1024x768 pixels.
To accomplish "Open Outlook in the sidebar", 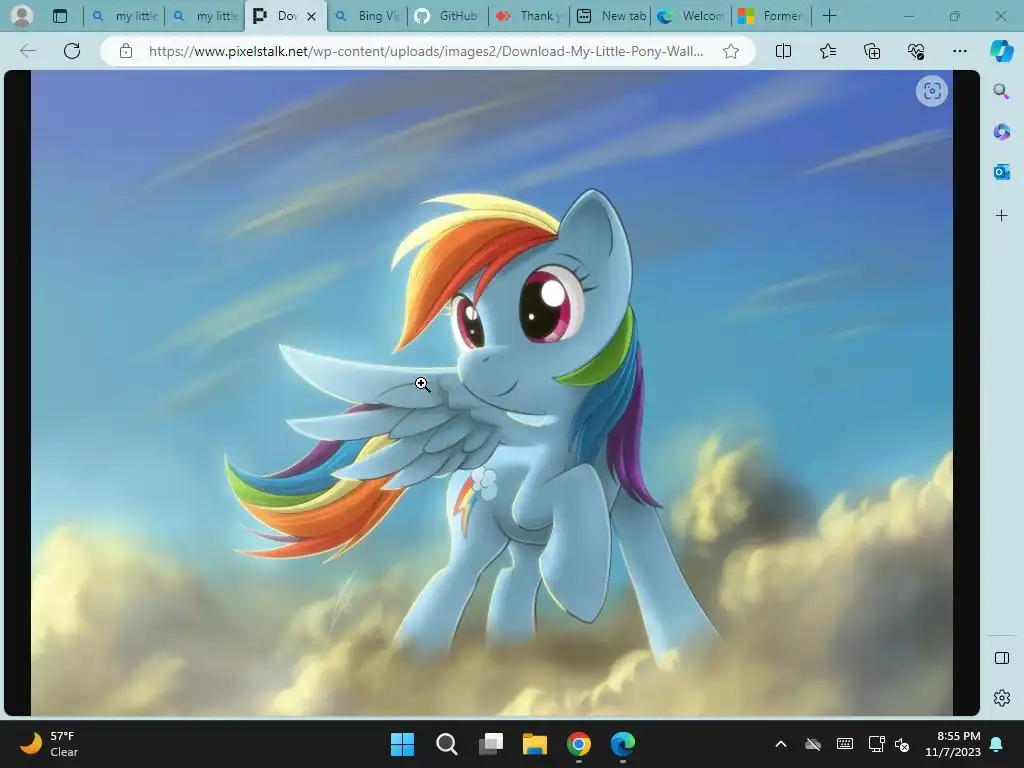I will coord(1001,172).
